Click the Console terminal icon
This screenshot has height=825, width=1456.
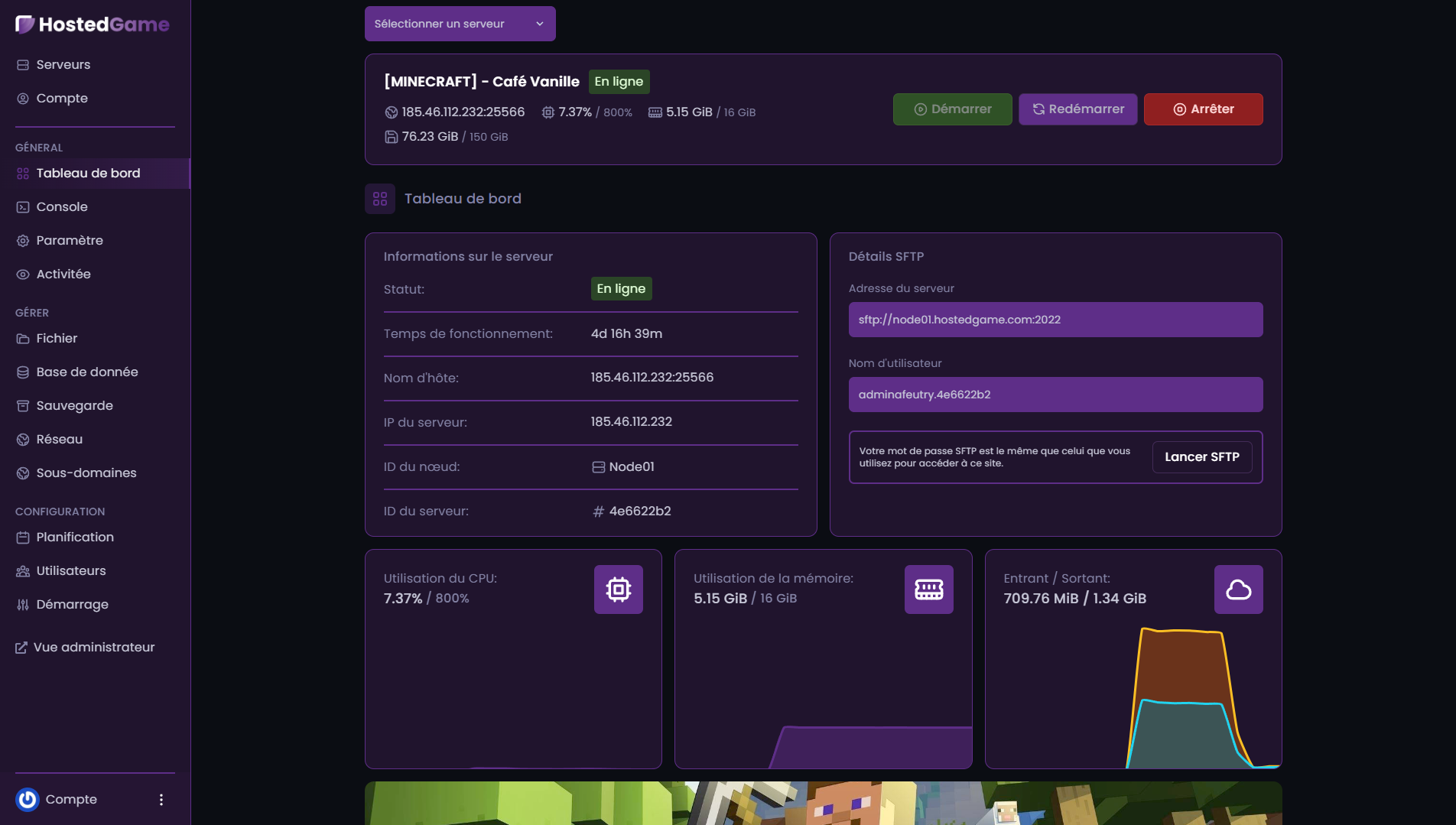[23, 207]
